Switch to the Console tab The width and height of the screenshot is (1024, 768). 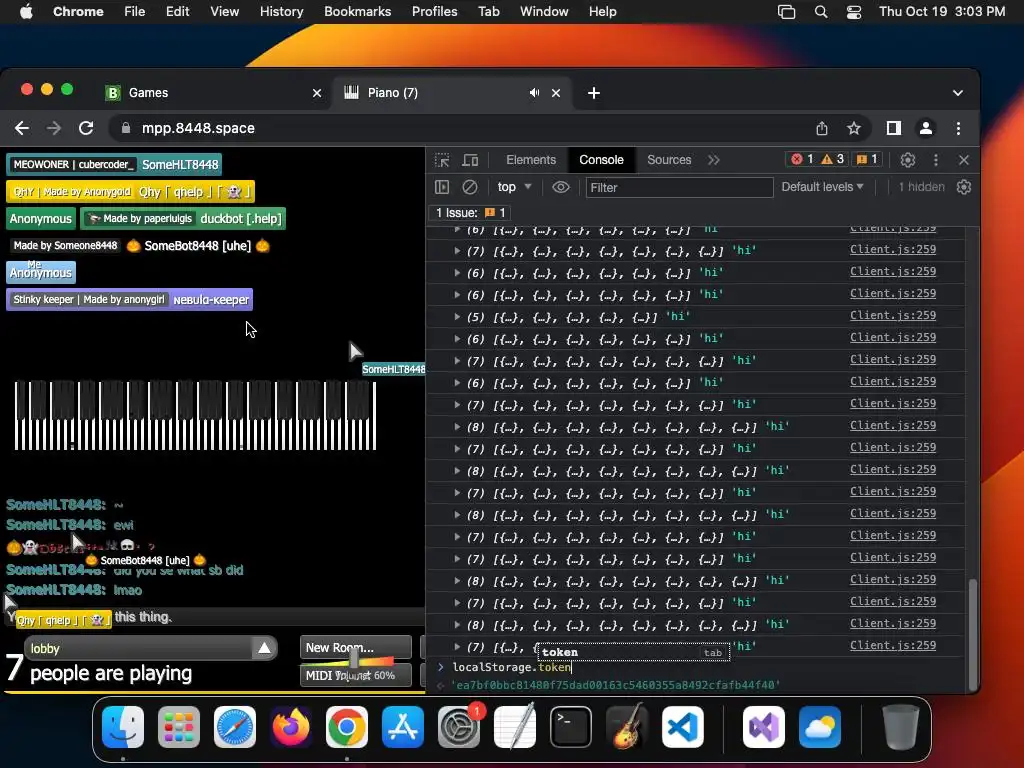pyautogui.click(x=601, y=160)
